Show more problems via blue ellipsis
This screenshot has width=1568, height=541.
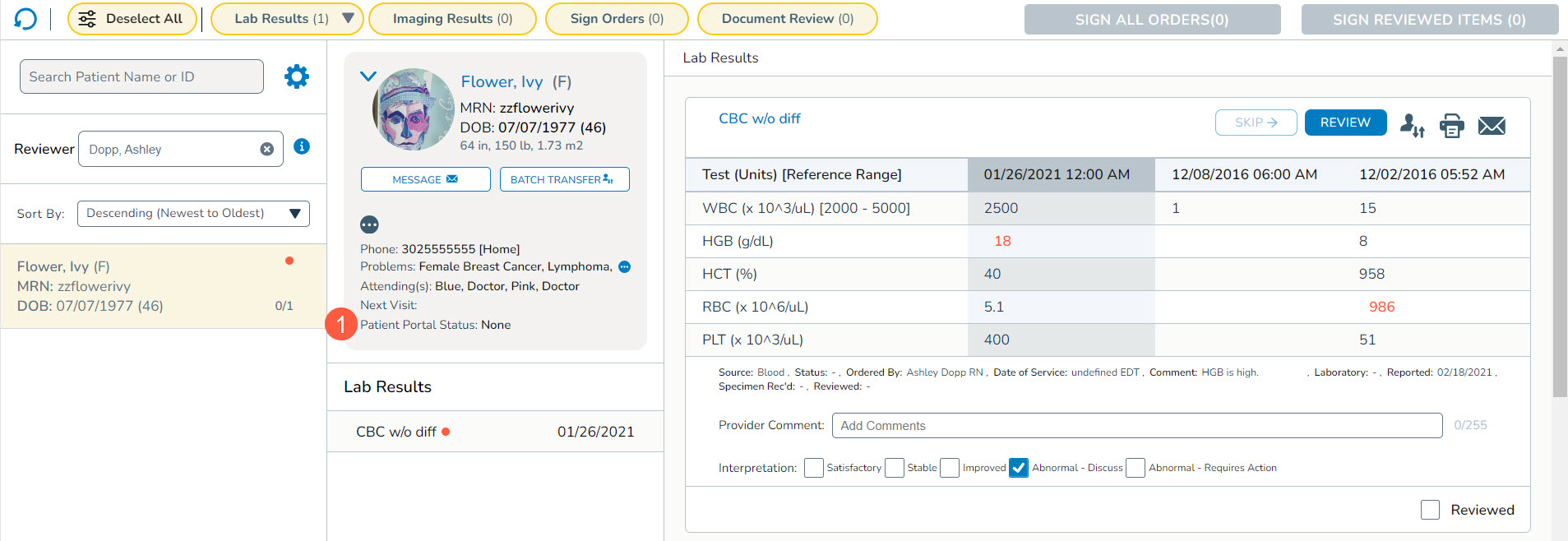[x=624, y=266]
